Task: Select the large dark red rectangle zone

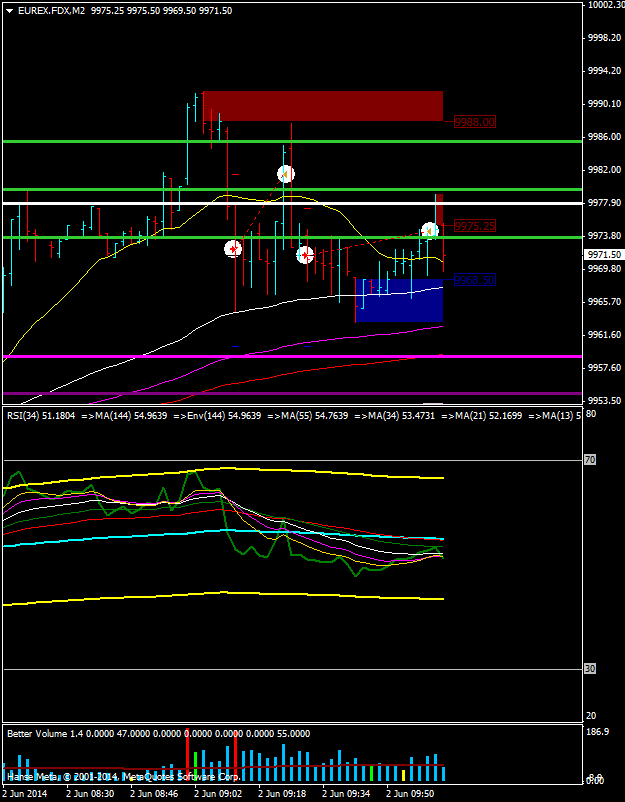Action: 322,106
